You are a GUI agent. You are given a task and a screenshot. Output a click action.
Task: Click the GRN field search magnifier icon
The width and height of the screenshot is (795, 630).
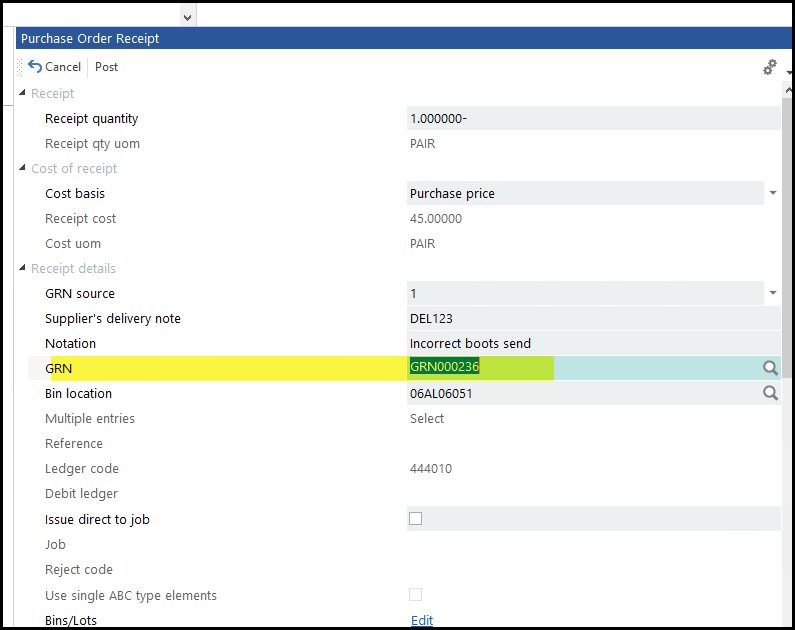770,368
